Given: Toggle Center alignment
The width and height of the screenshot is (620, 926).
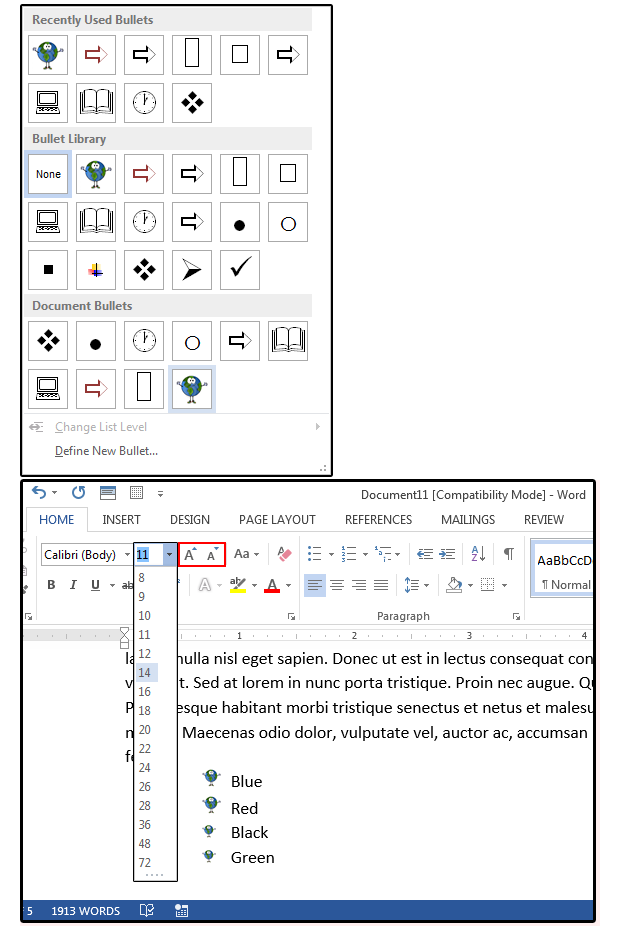Looking at the screenshot, I should (337, 585).
